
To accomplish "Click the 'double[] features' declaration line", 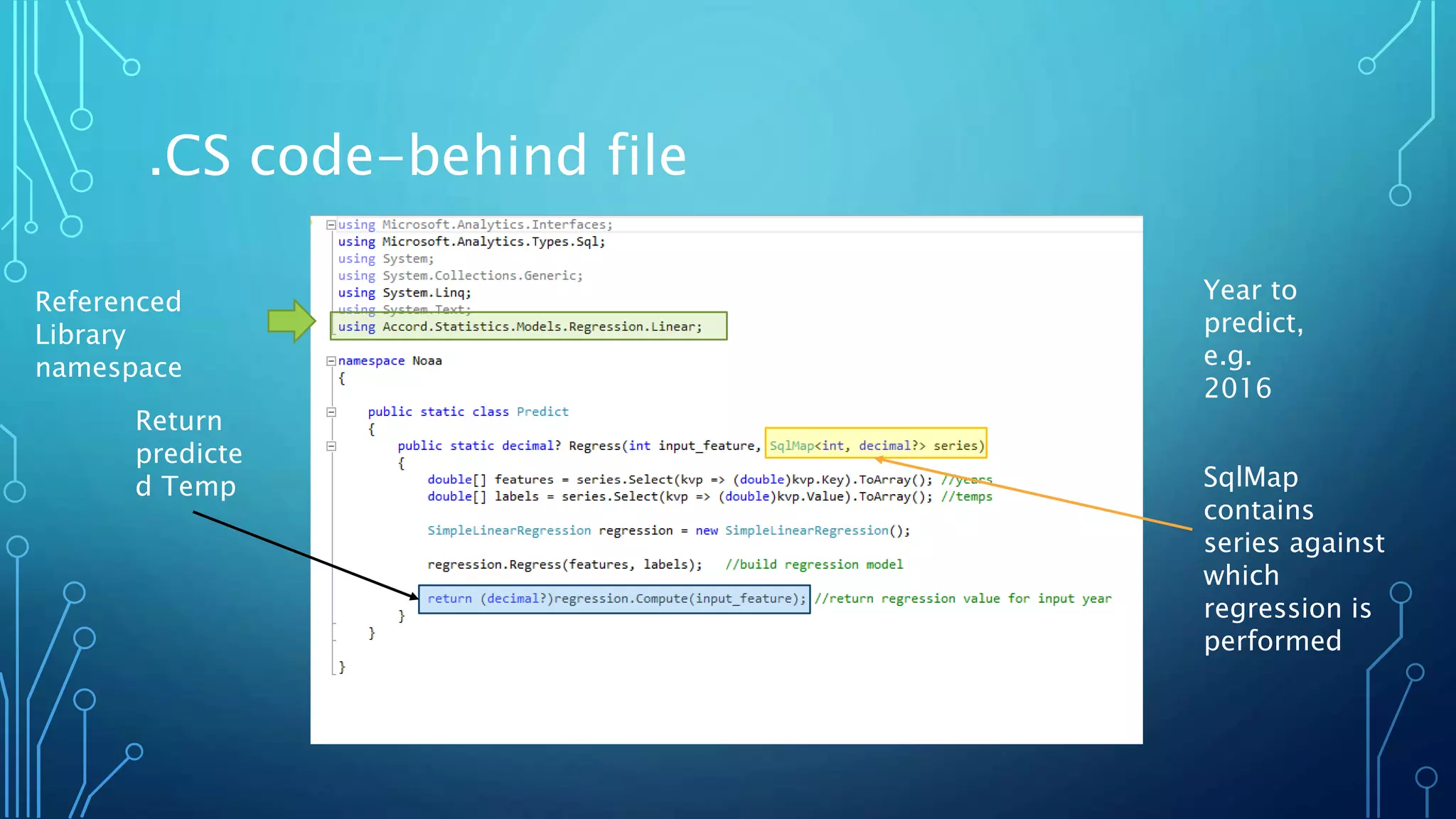I will tap(679, 480).
